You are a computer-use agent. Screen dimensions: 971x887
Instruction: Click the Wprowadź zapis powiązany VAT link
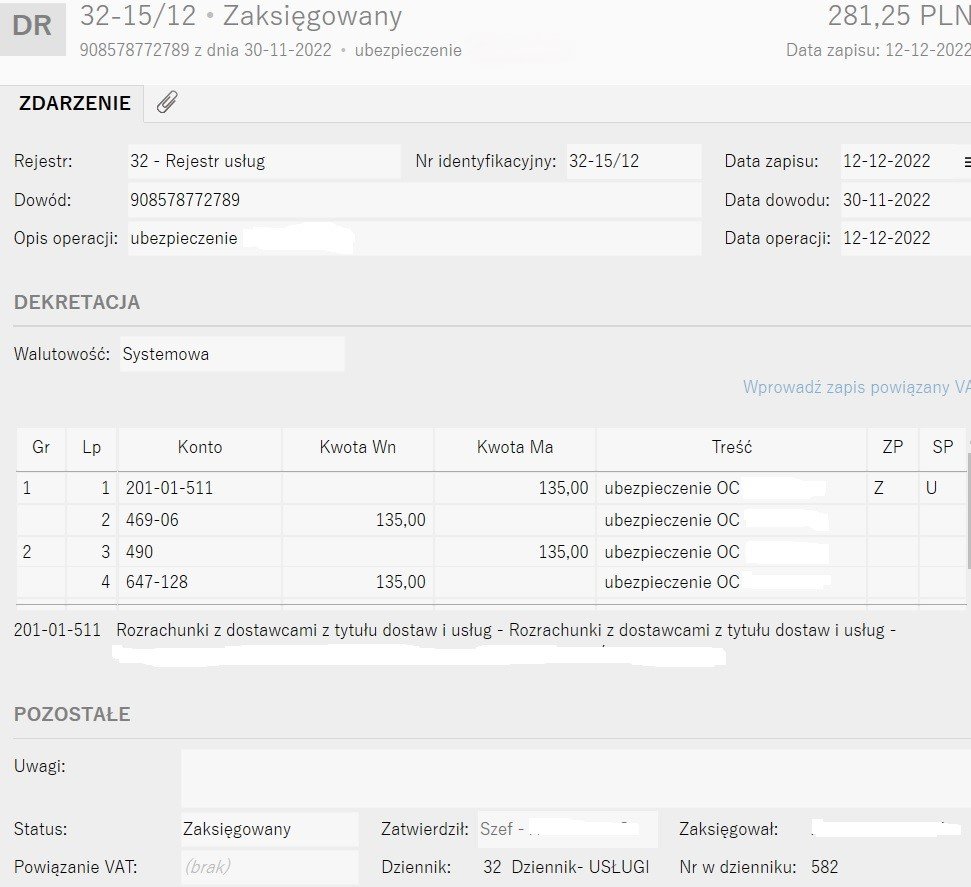coord(855,387)
